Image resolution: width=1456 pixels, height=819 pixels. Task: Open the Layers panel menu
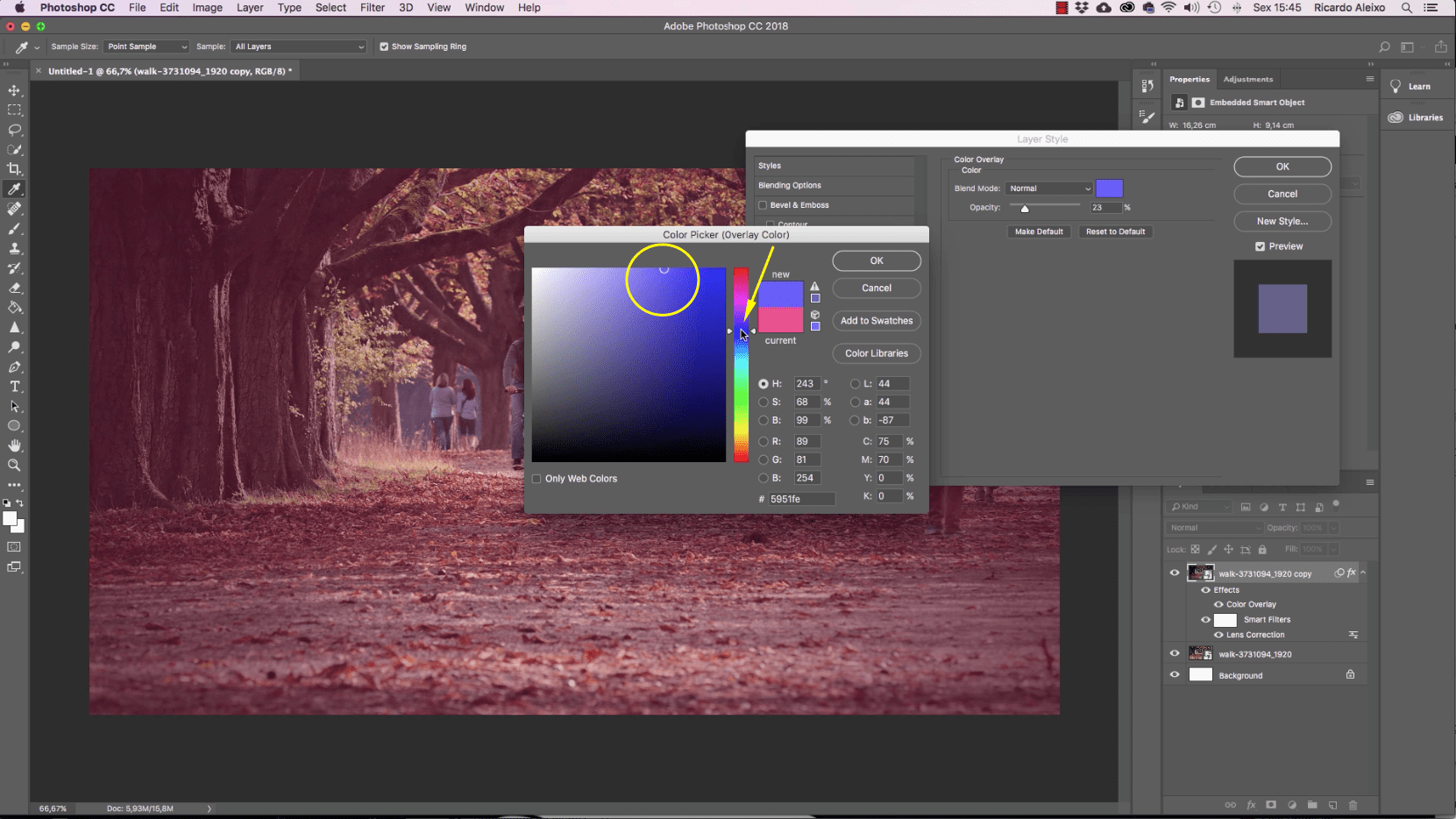(x=1369, y=482)
